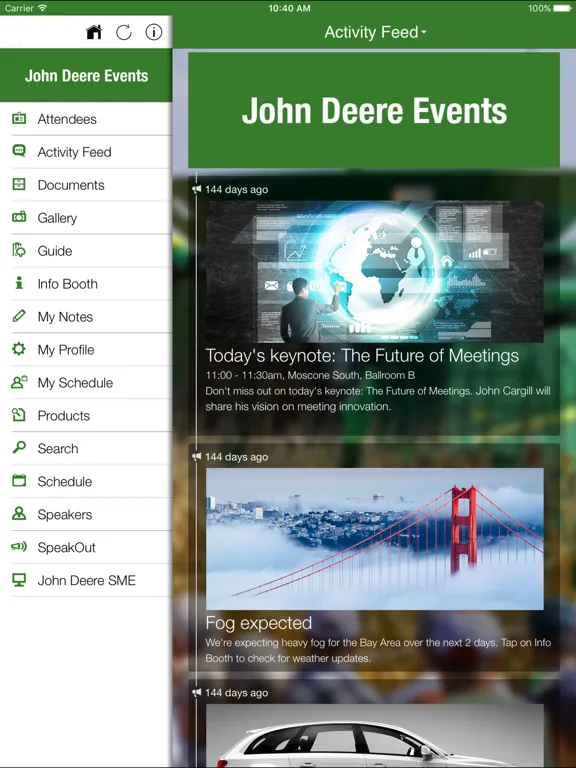The width and height of the screenshot is (576, 768).
Task: Tap the My Schedule person icon
Action: point(19,382)
